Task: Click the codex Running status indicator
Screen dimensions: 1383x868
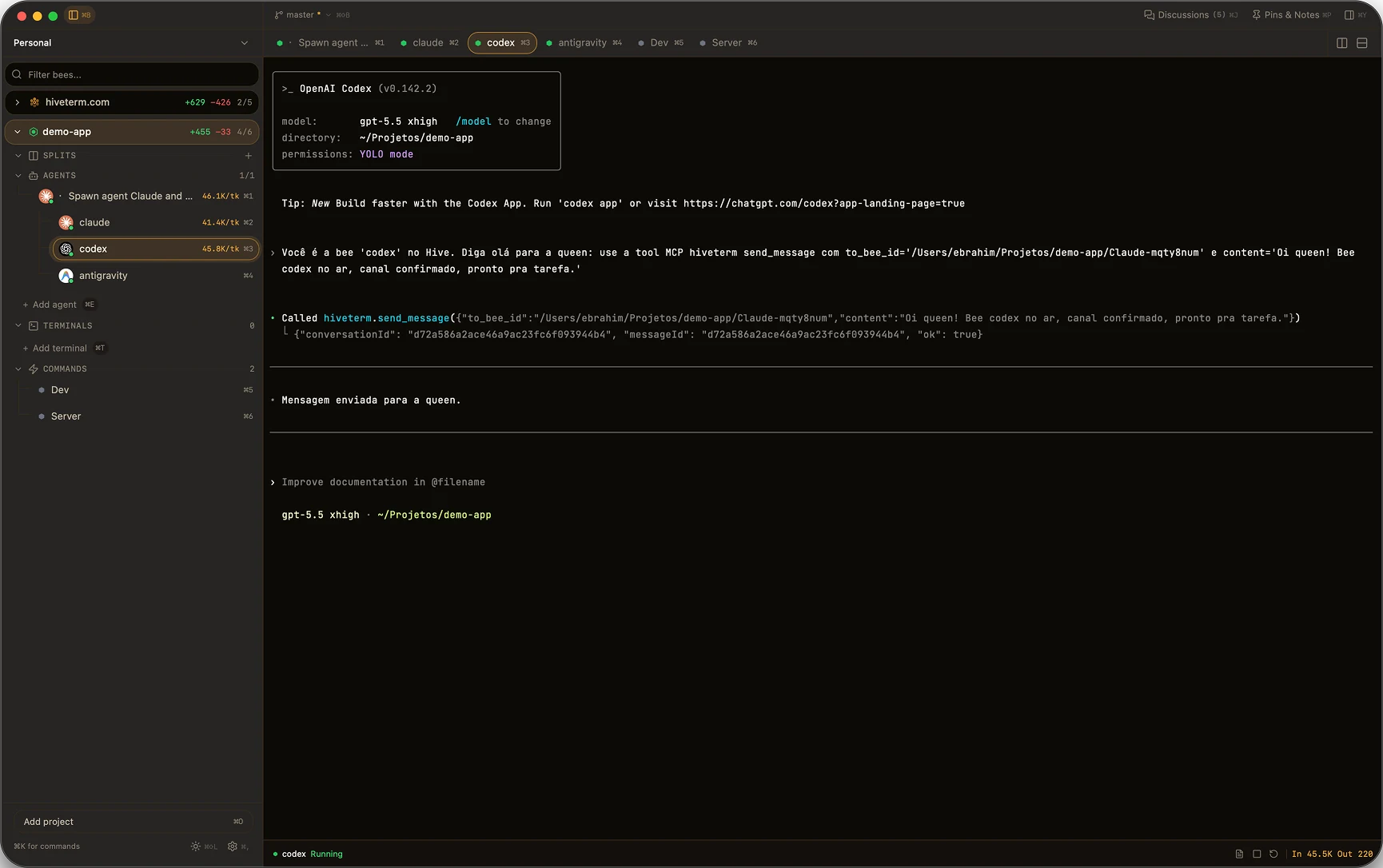Action: tap(308, 854)
